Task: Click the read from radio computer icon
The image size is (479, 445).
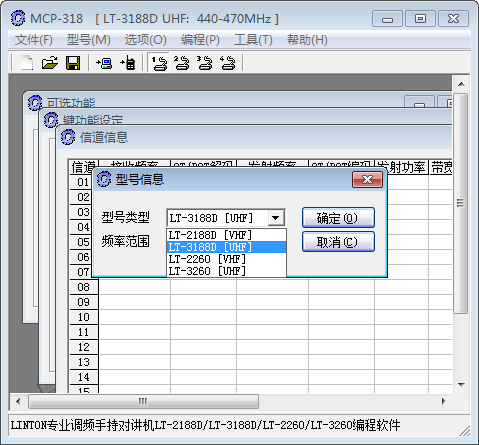Action: [104, 63]
